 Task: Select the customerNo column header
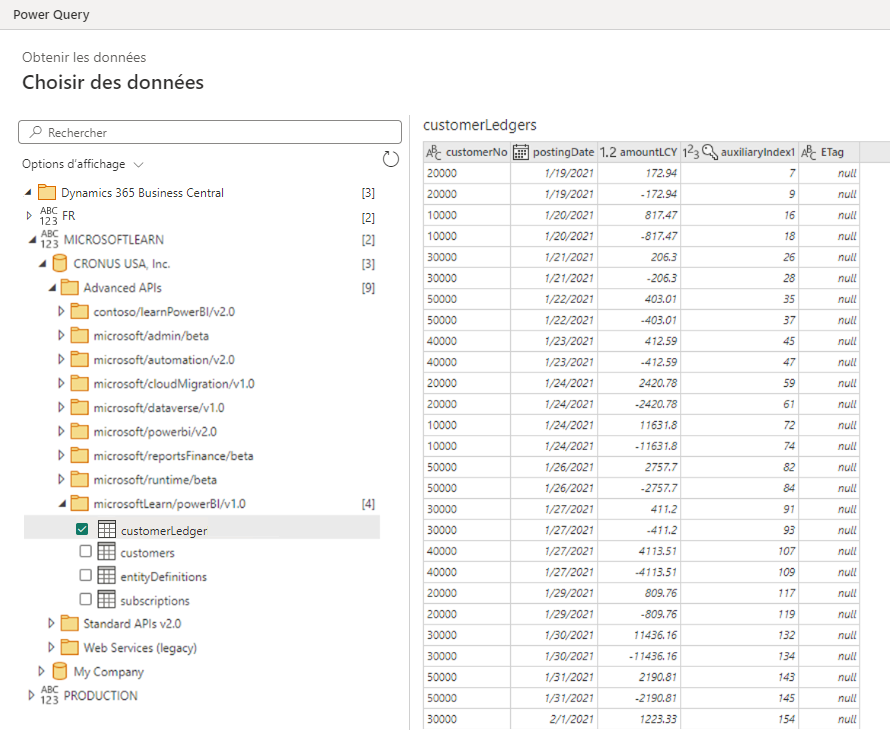point(467,152)
